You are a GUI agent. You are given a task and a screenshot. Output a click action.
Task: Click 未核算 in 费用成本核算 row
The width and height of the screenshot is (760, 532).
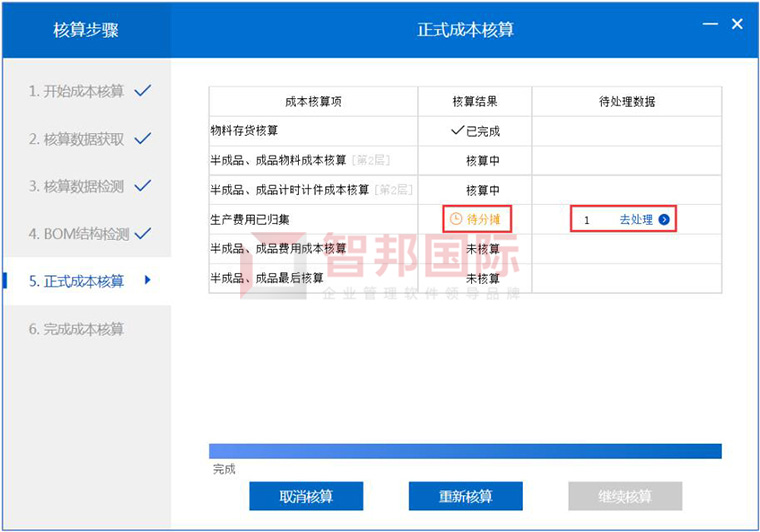(x=483, y=249)
